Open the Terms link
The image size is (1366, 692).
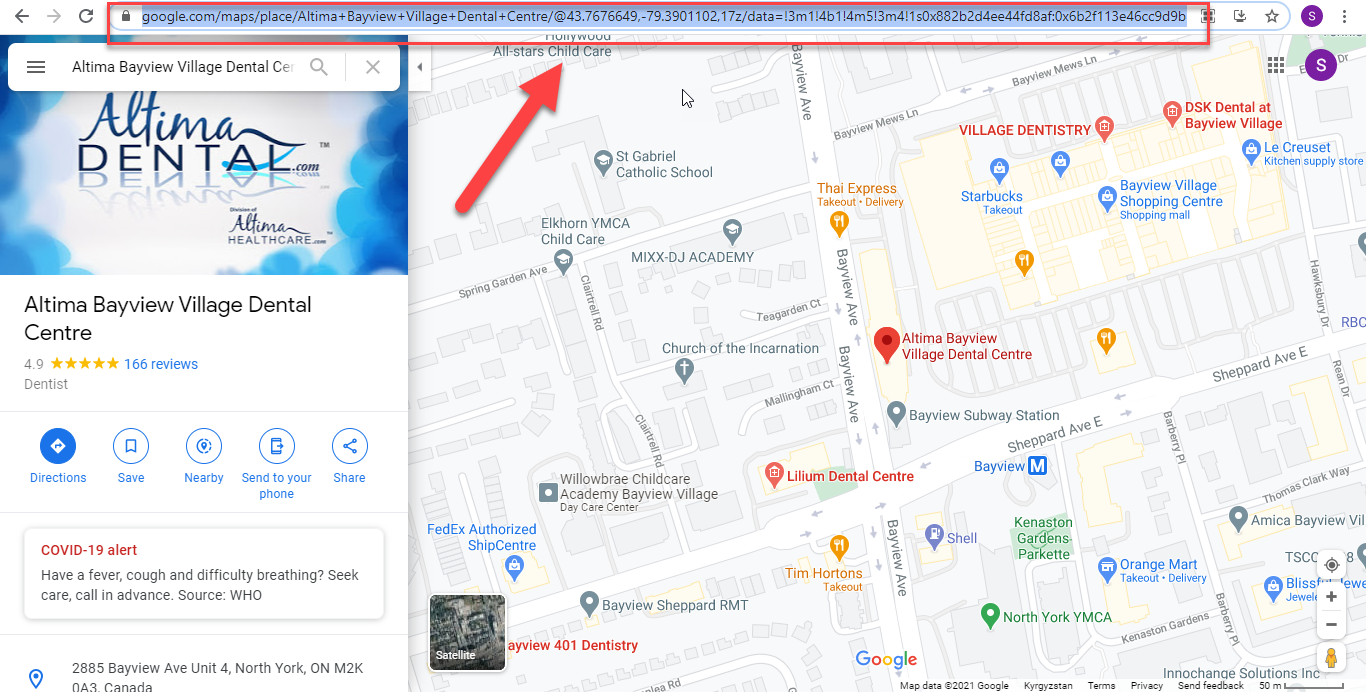pyautogui.click(x=1101, y=686)
